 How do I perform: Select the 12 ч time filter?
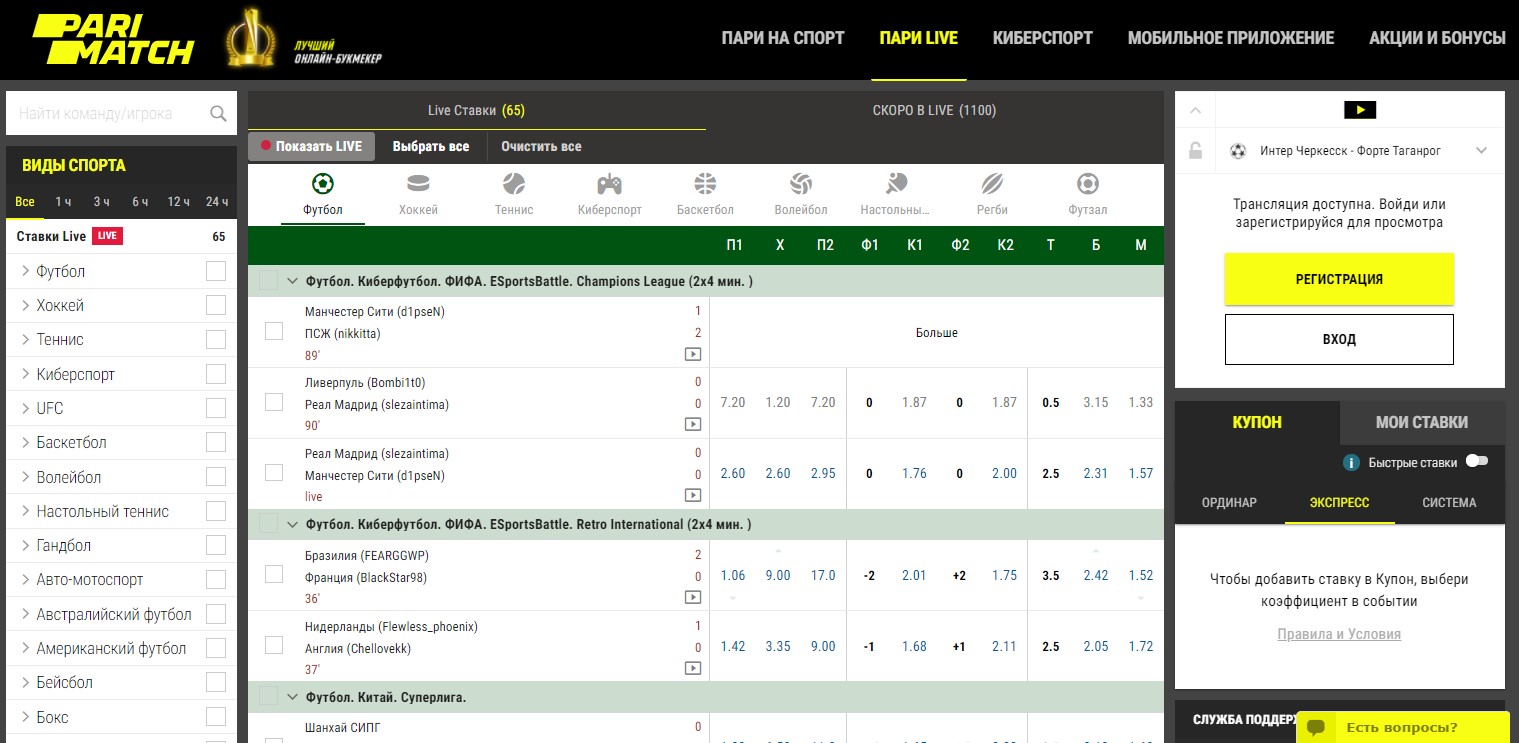[179, 201]
